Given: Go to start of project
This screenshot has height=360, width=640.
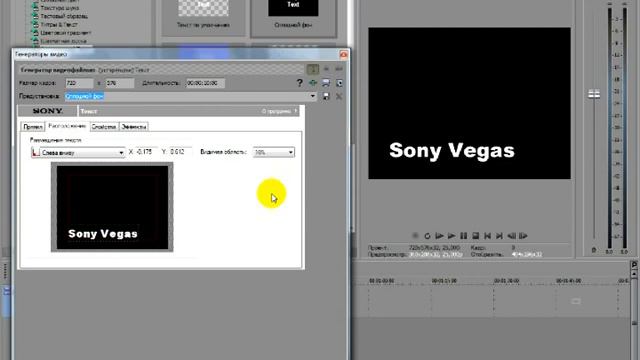Looking at the screenshot, I should tap(487, 236).
